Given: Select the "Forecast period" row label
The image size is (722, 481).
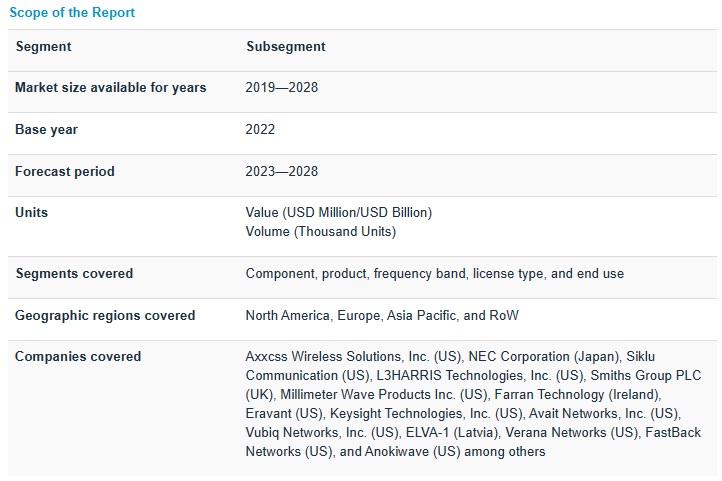Looking at the screenshot, I should click(64, 172).
